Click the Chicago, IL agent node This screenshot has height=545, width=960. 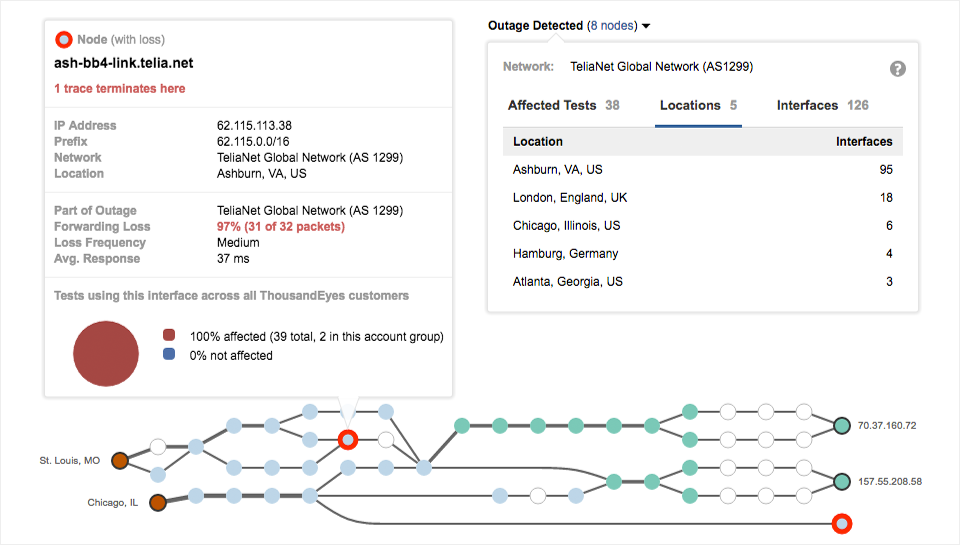(x=157, y=503)
